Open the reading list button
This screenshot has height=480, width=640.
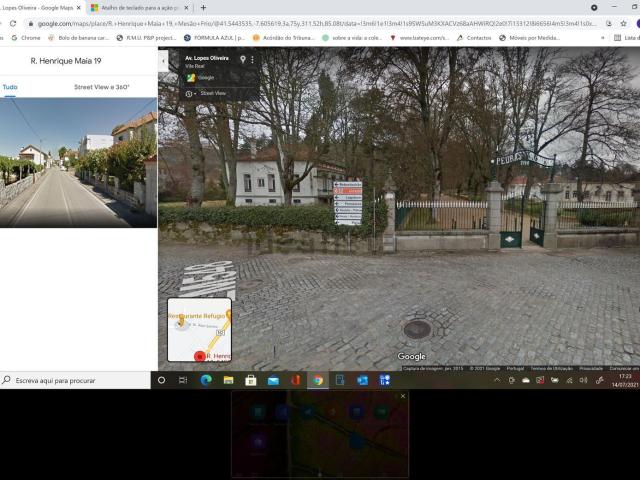coord(627,38)
